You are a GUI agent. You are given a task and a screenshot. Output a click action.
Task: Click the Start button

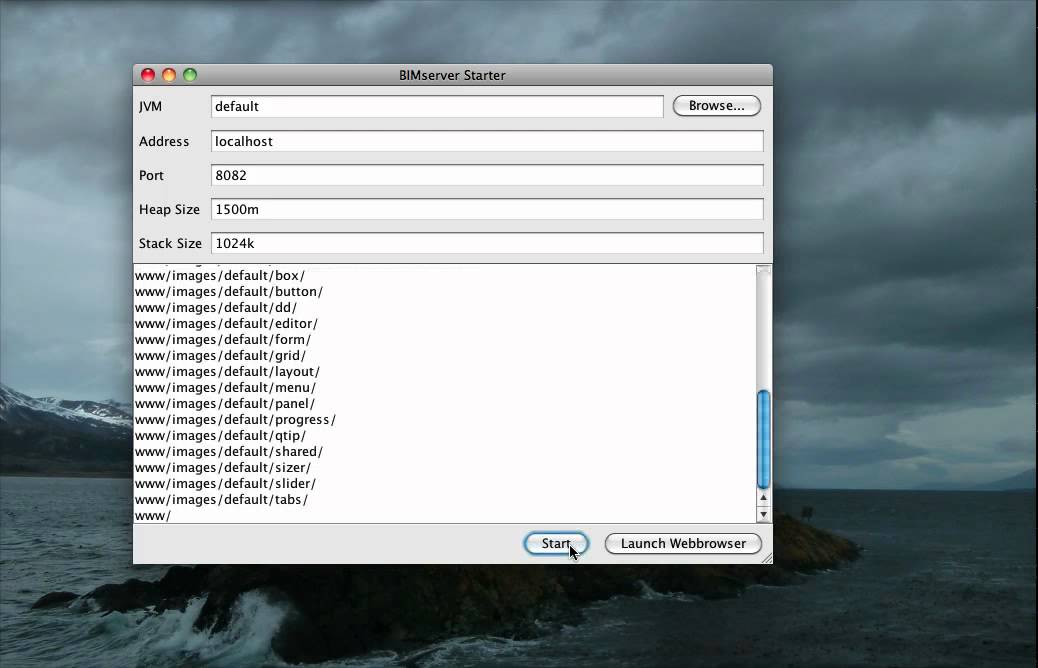point(555,544)
